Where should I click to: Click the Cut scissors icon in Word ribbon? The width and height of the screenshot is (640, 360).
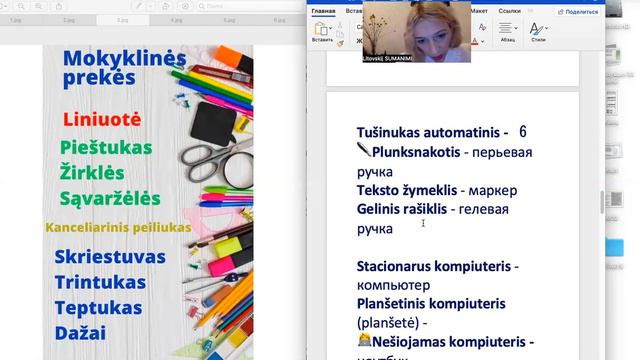pos(340,25)
